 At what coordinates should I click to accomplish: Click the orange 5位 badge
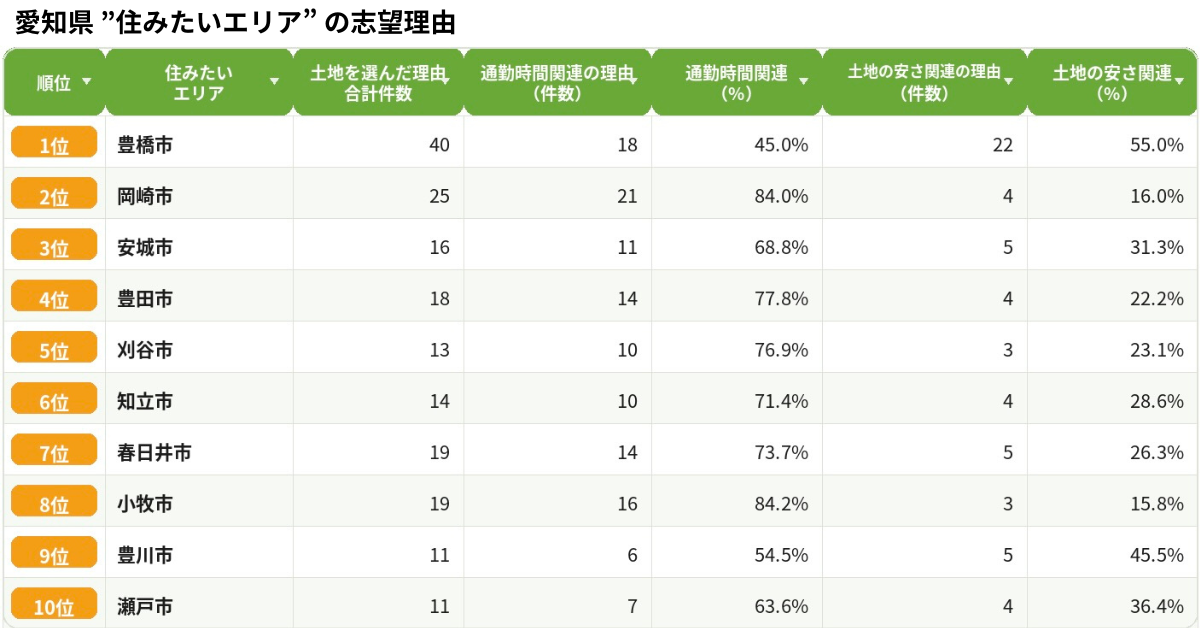(x=54, y=349)
